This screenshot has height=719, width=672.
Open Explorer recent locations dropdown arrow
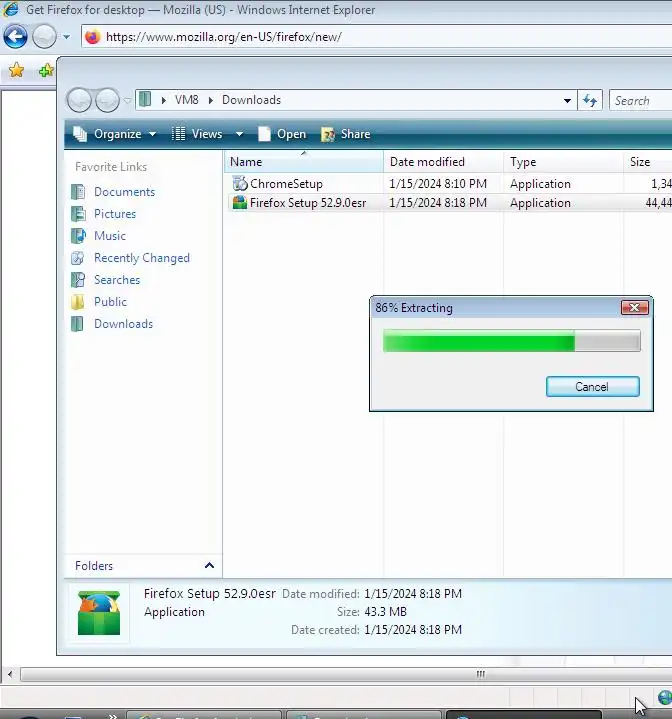127,100
